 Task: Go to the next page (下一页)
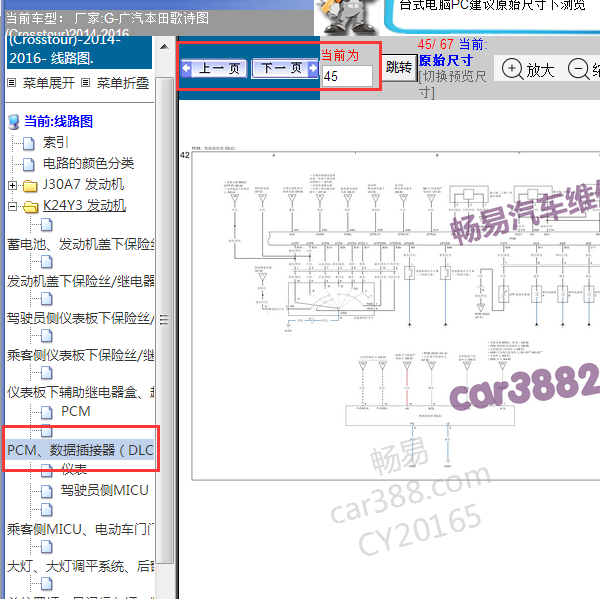coord(285,69)
